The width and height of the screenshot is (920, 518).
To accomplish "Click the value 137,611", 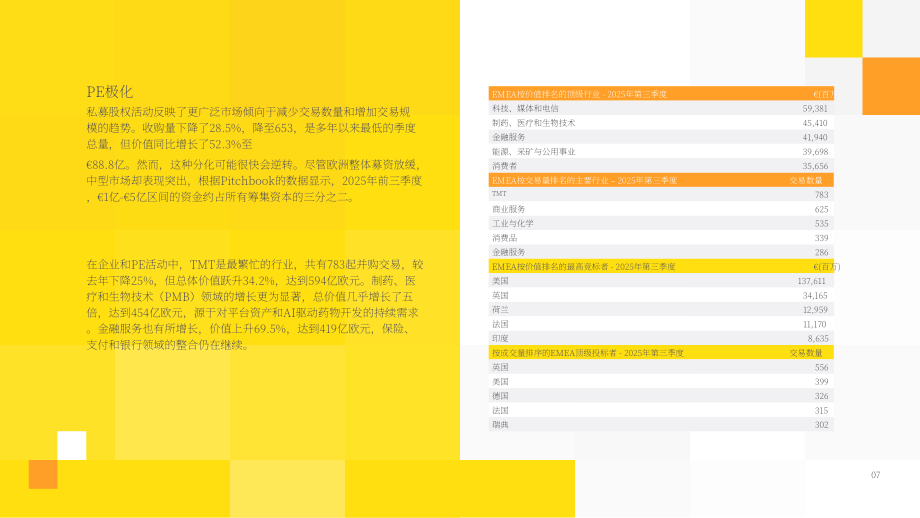I will tap(811, 281).
